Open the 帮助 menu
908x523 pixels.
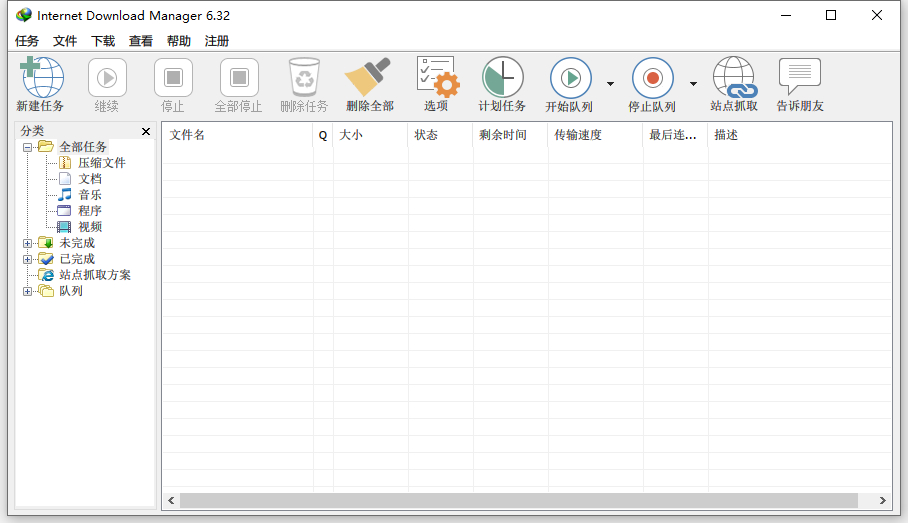179,41
